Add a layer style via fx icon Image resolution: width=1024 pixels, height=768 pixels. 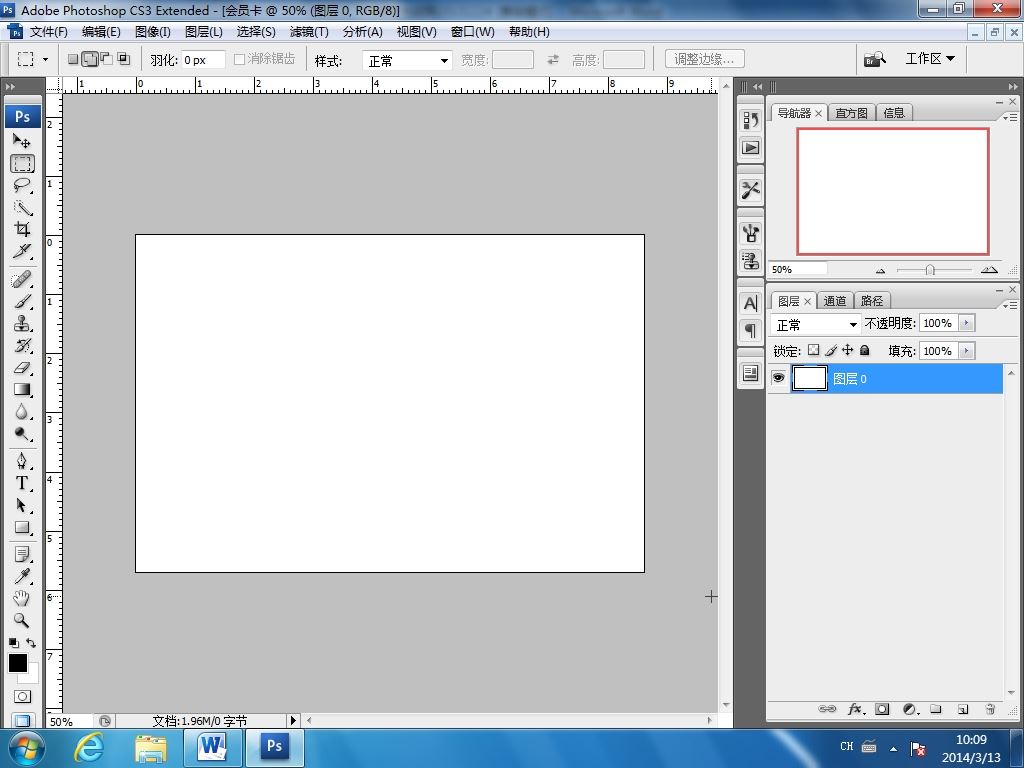(855, 709)
